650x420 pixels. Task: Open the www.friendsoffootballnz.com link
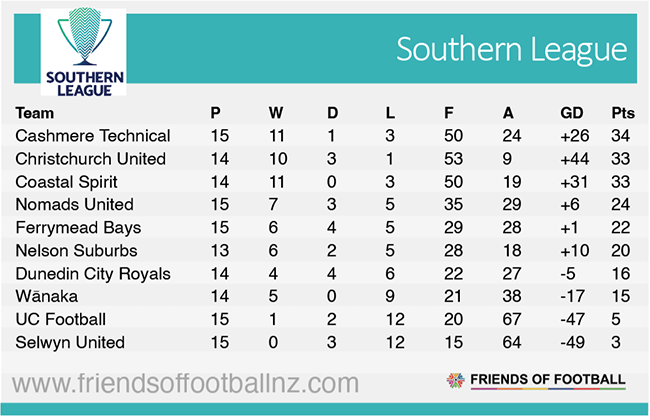coord(187,382)
